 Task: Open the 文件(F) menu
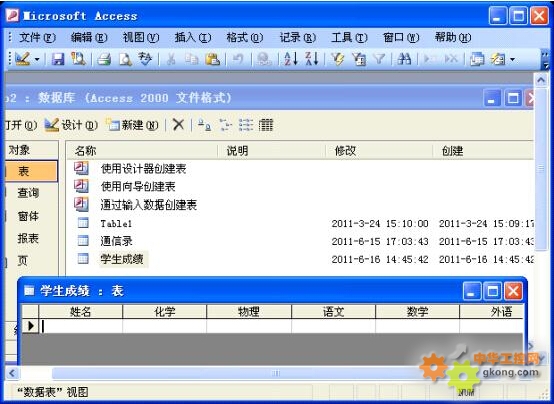[37, 37]
